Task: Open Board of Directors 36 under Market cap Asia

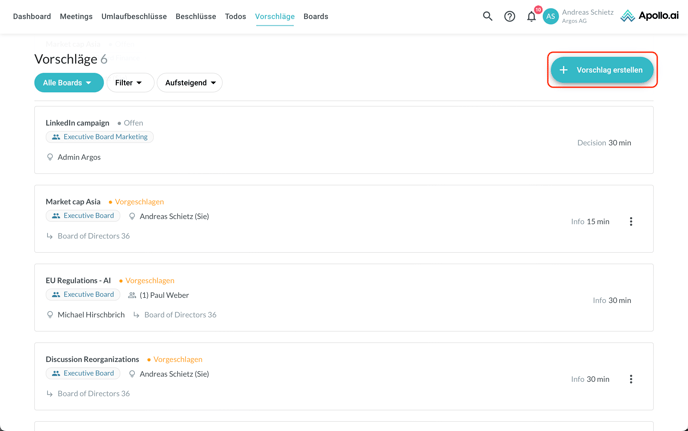Action: point(93,236)
